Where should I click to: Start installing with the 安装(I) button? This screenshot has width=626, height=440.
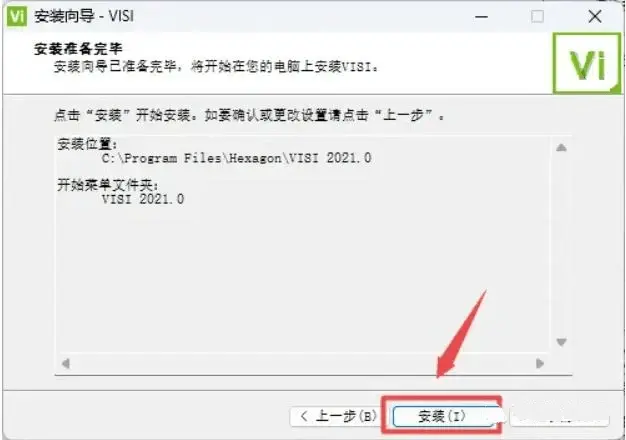(442, 416)
